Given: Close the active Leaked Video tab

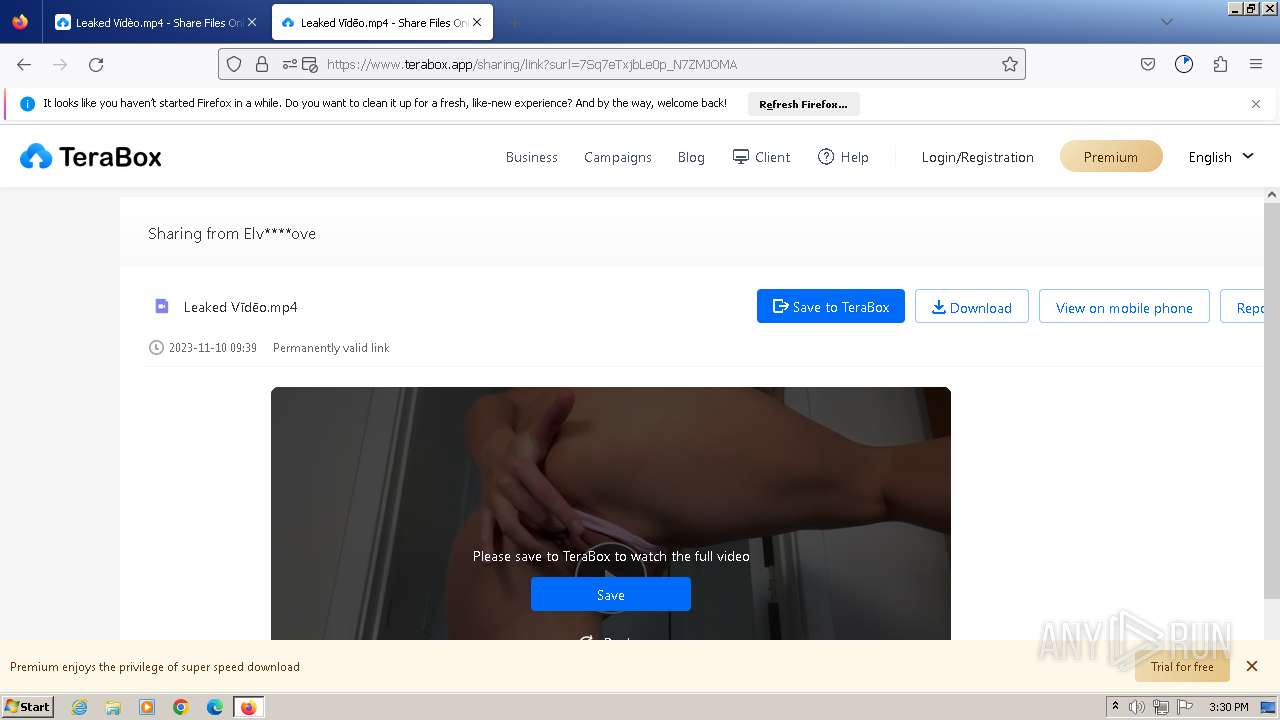Looking at the screenshot, I should coord(479,22).
